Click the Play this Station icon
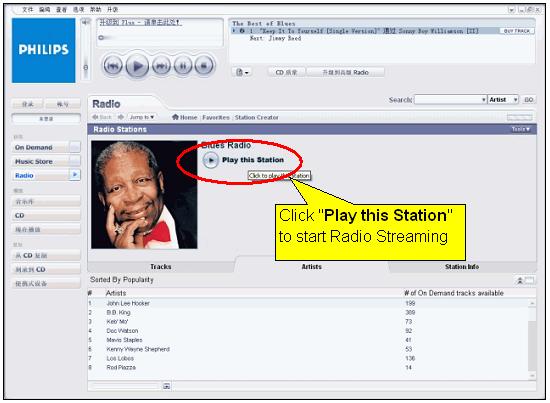 [x=210, y=160]
